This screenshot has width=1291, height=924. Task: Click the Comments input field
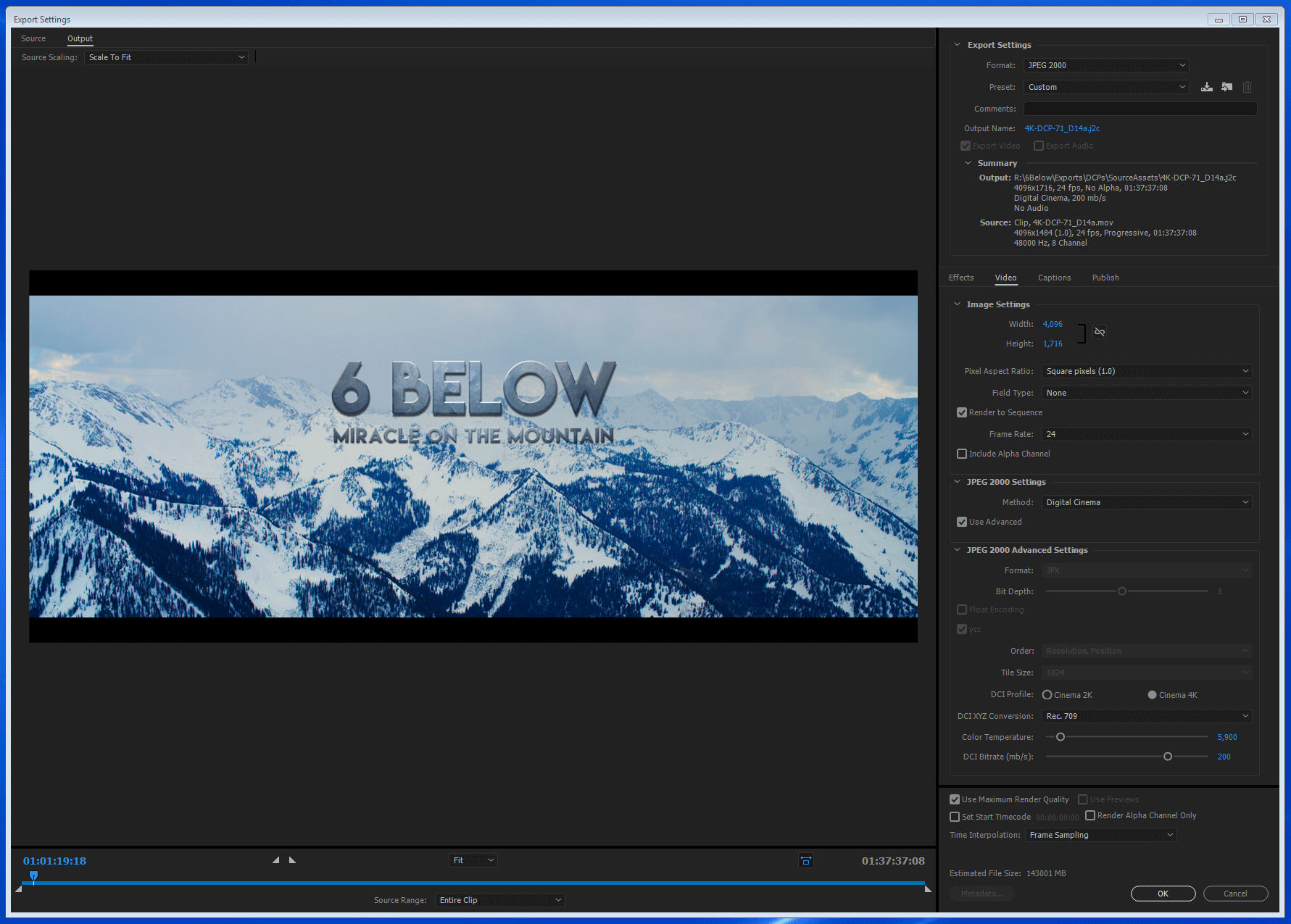1140,109
